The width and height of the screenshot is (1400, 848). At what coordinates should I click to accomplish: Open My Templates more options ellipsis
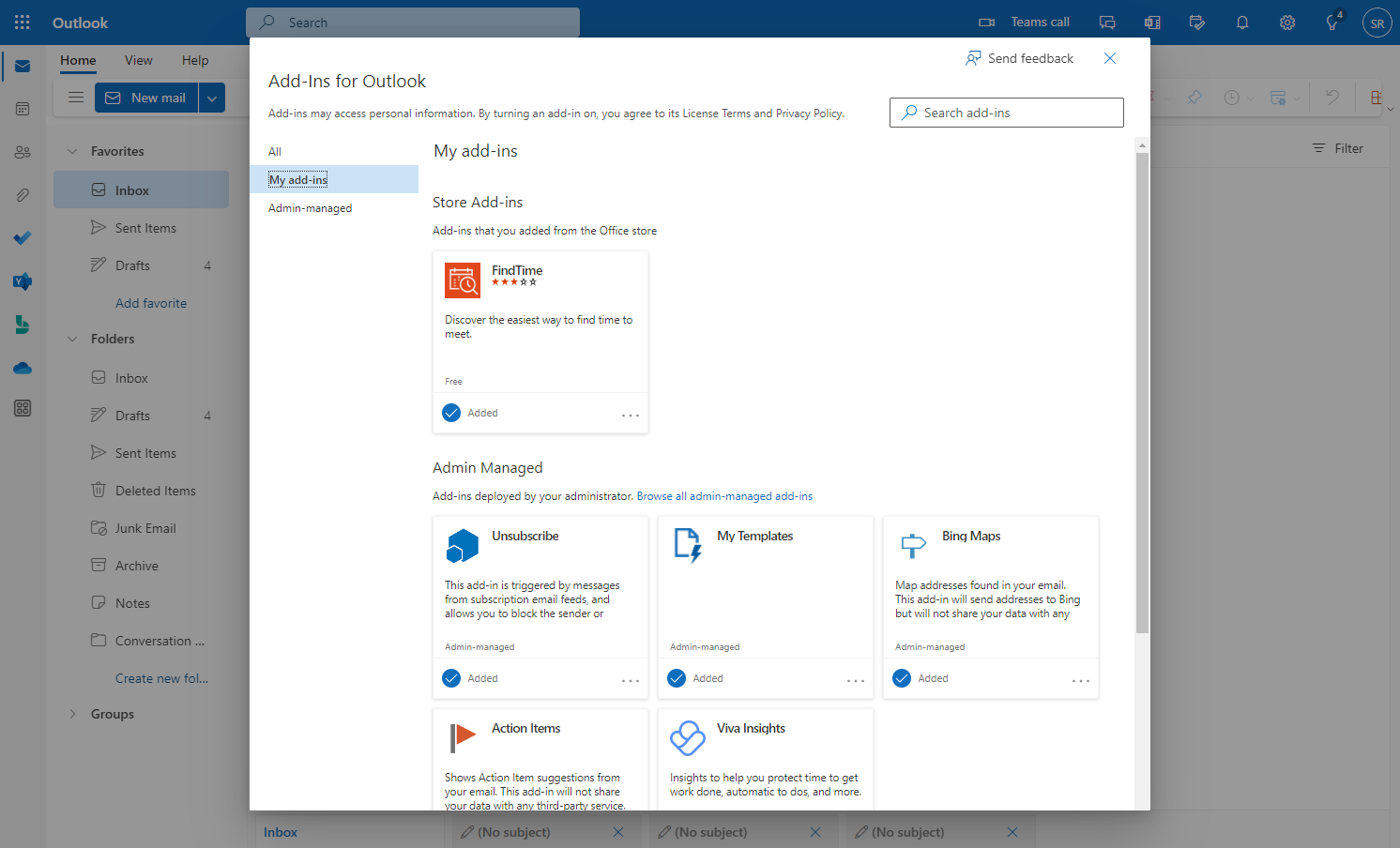(x=856, y=680)
